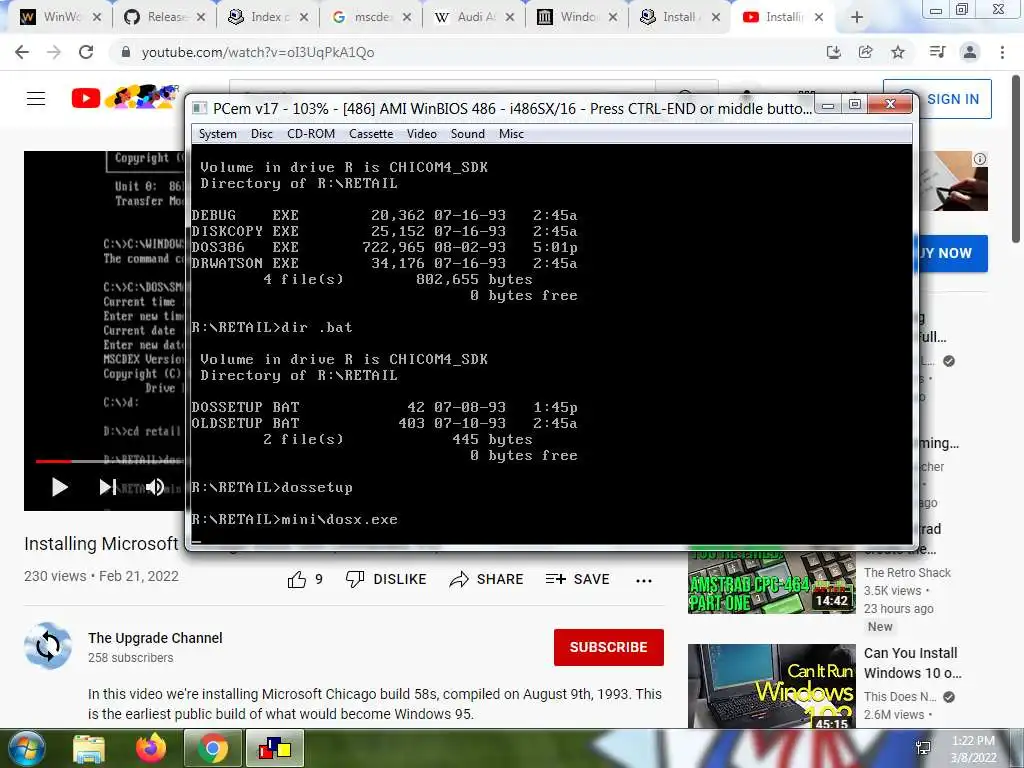The height and width of the screenshot is (768, 1024).
Task: Save video to a playlist
Action: [x=578, y=579]
